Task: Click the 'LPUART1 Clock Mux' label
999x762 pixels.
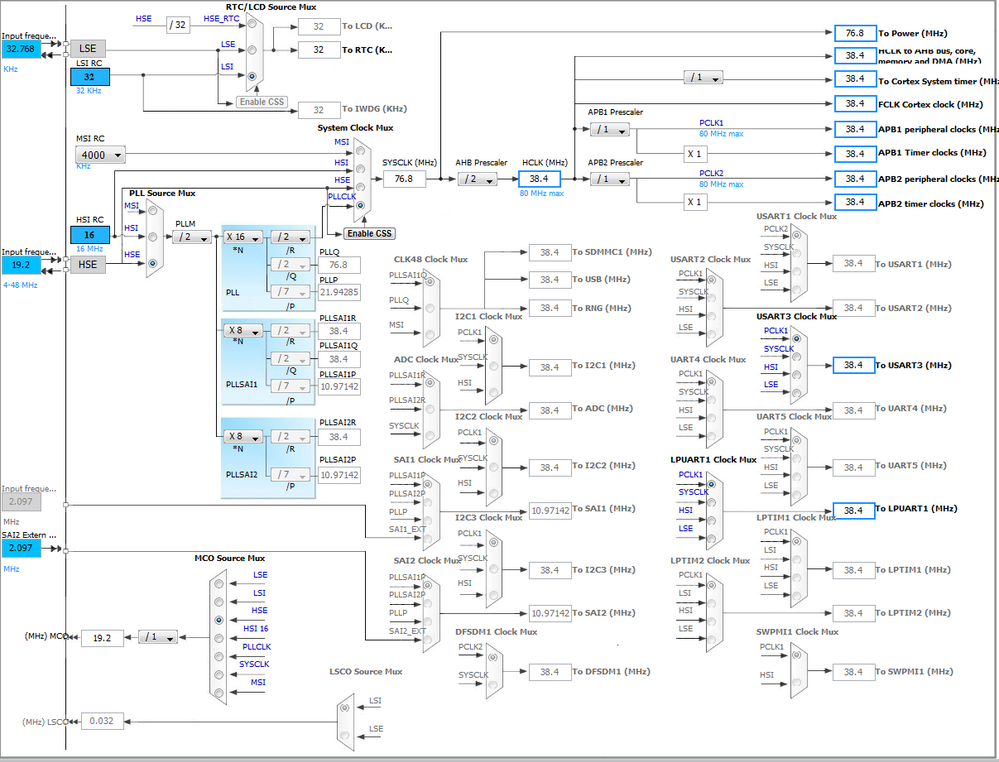Action: point(713,459)
